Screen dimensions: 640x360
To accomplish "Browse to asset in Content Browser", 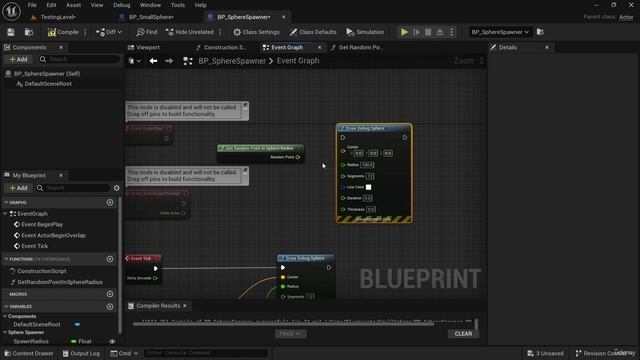I will [x=29, y=32].
